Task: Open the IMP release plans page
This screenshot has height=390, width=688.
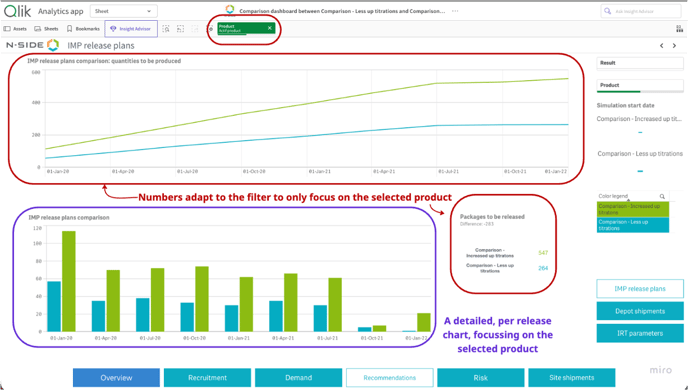Action: [x=640, y=289]
